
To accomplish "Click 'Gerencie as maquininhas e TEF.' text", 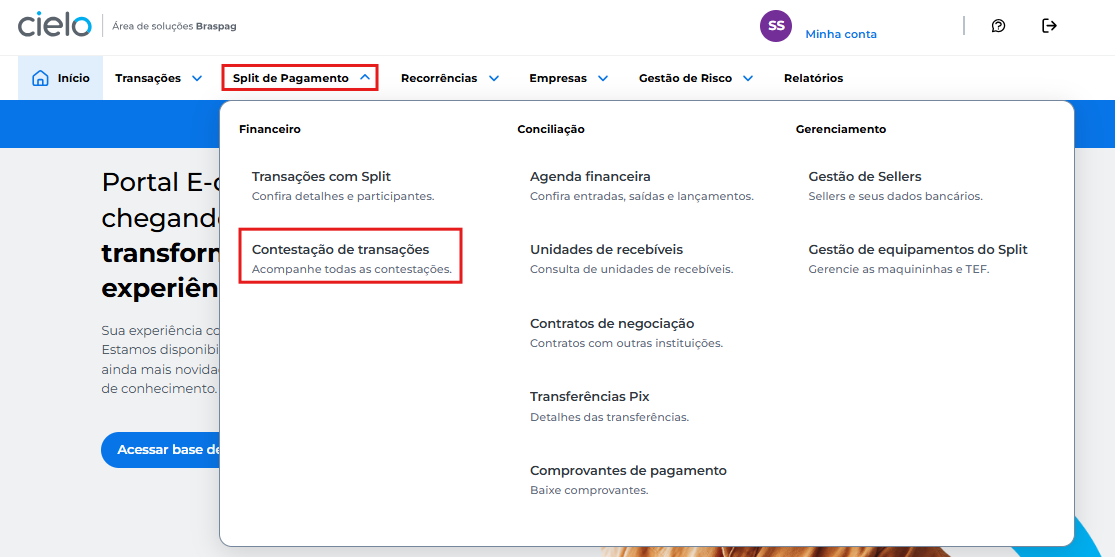I will click(899, 270).
